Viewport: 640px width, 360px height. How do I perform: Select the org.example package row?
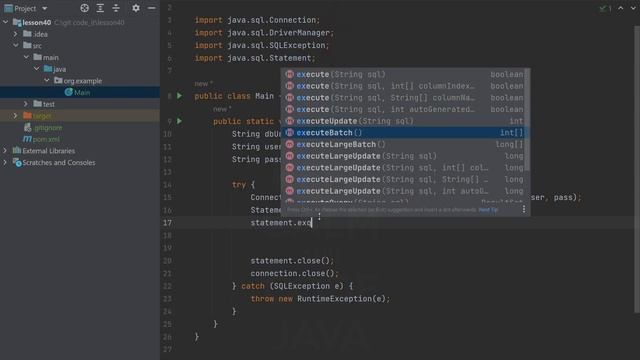pyautogui.click(x=80, y=80)
